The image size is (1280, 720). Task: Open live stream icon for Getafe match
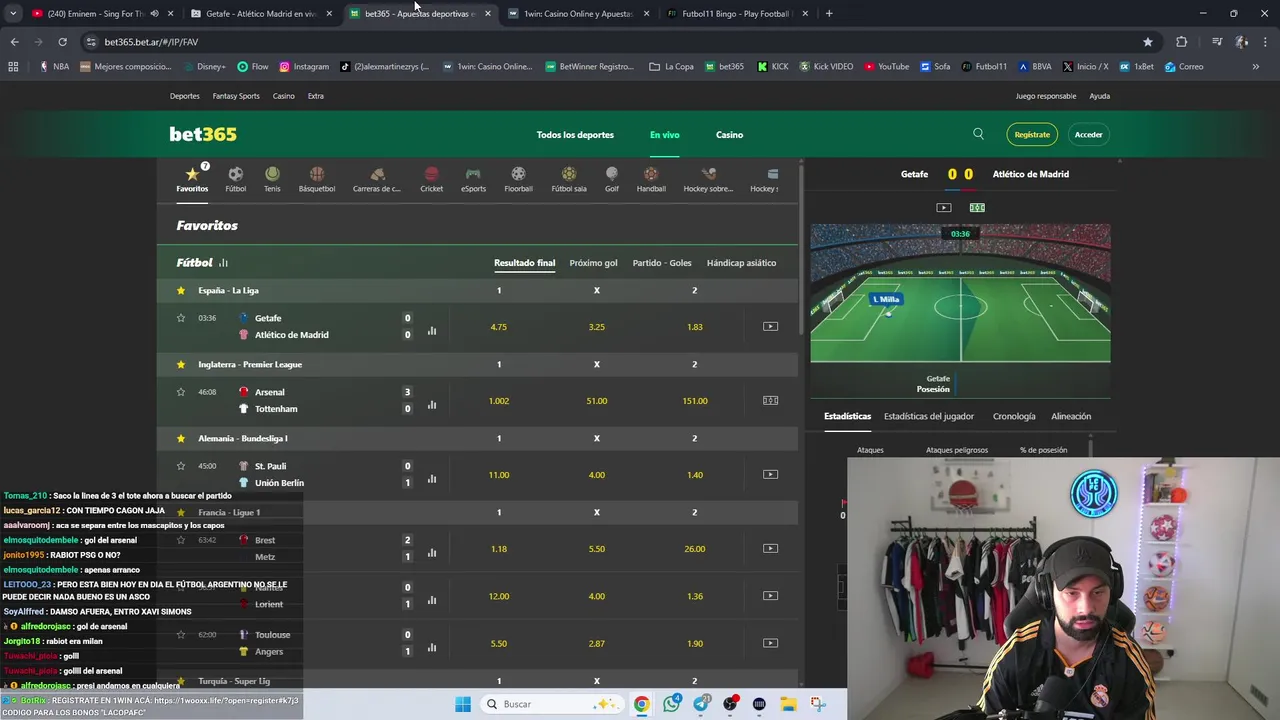(x=770, y=326)
